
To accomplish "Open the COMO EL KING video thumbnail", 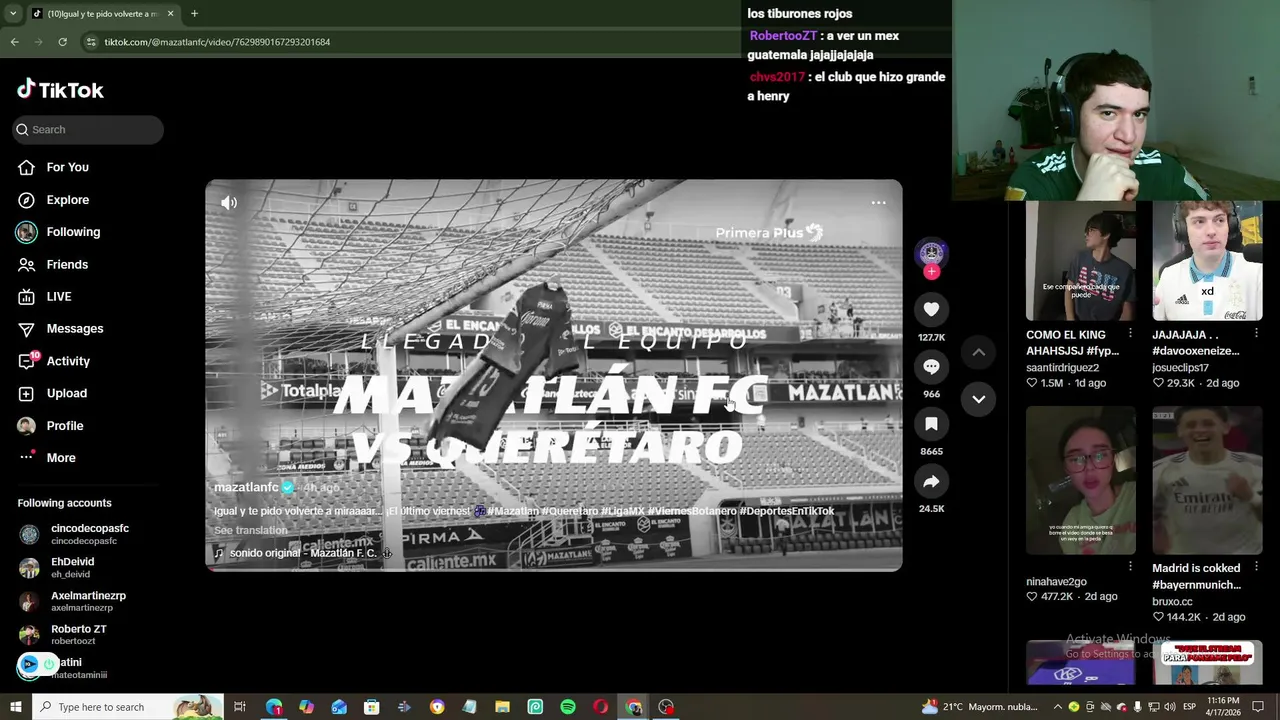I will pyautogui.click(x=1080, y=261).
